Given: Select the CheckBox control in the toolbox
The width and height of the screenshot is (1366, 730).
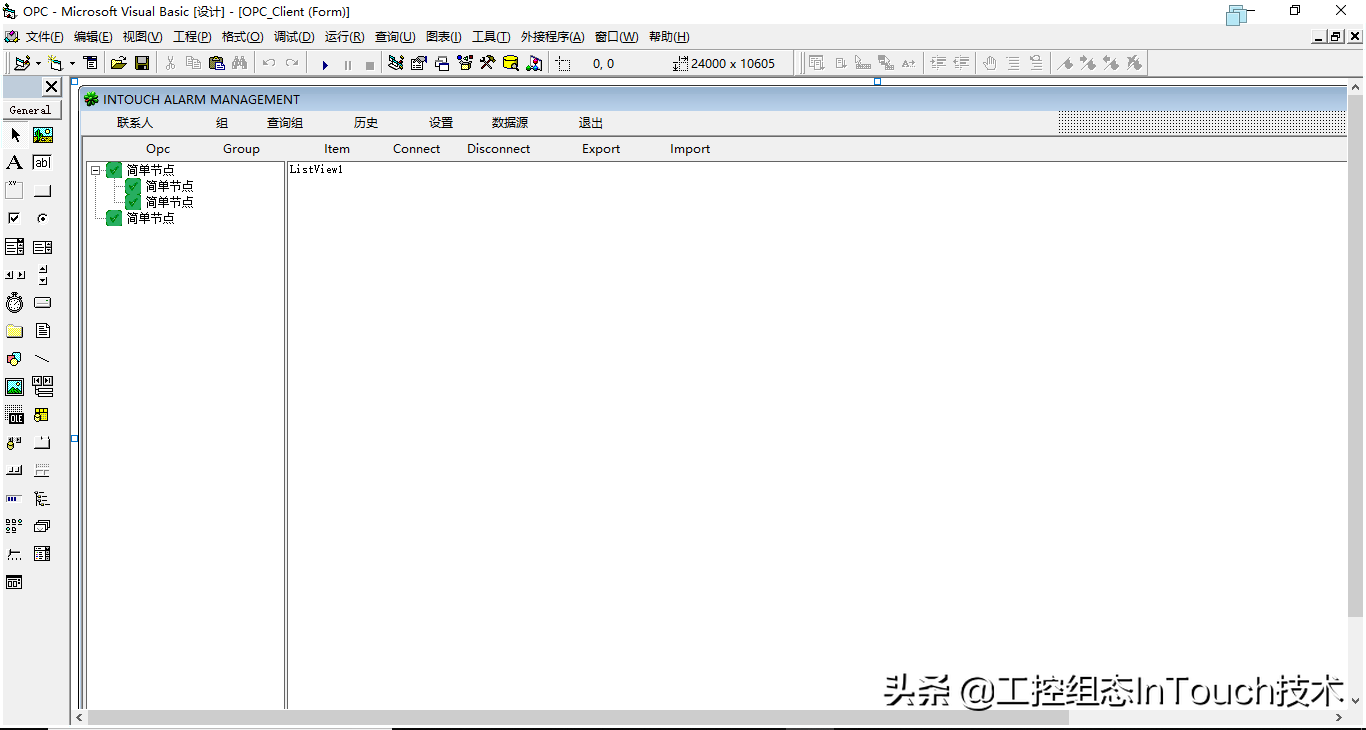Looking at the screenshot, I should pos(15,218).
